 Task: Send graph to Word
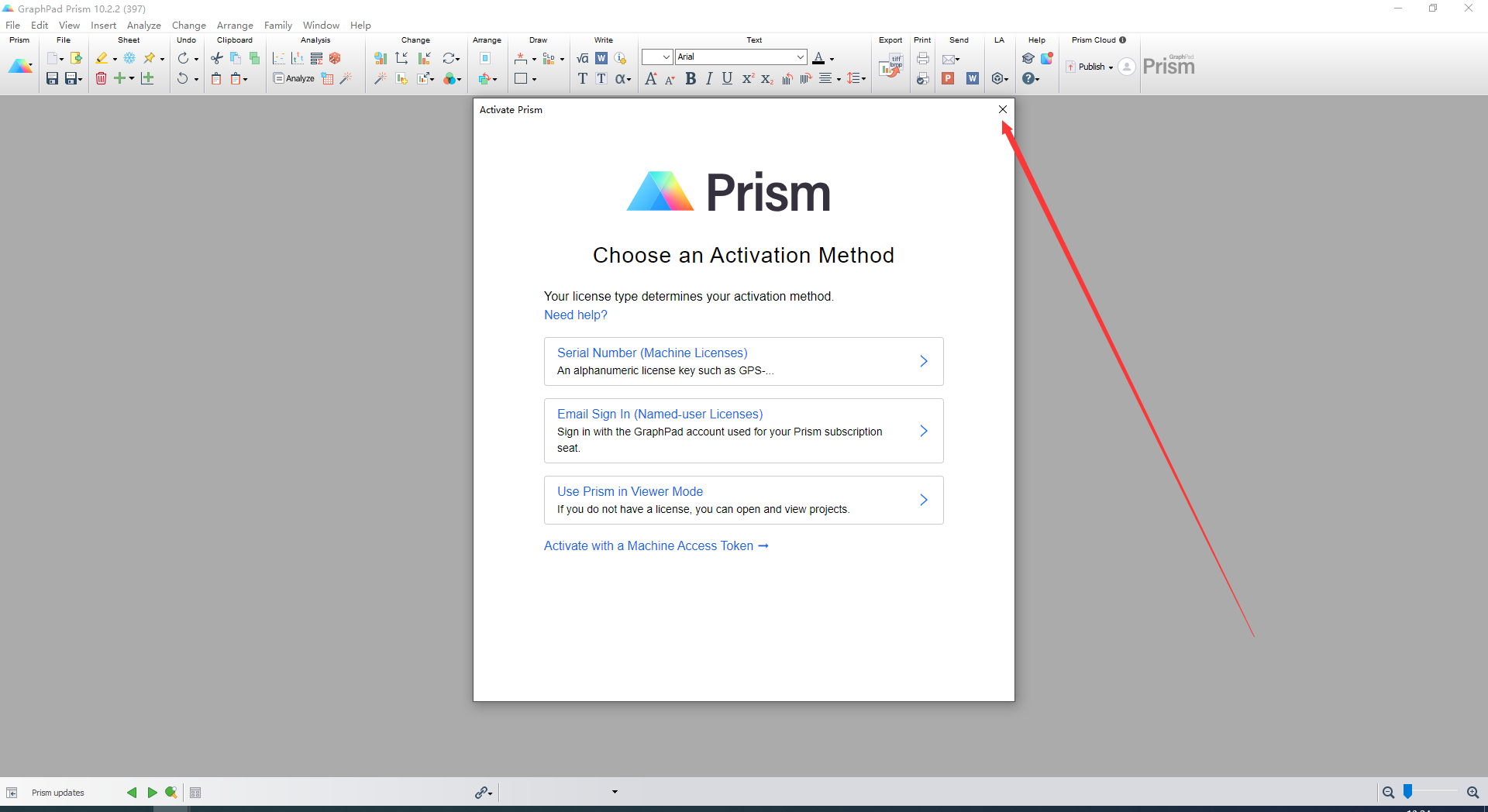click(972, 78)
